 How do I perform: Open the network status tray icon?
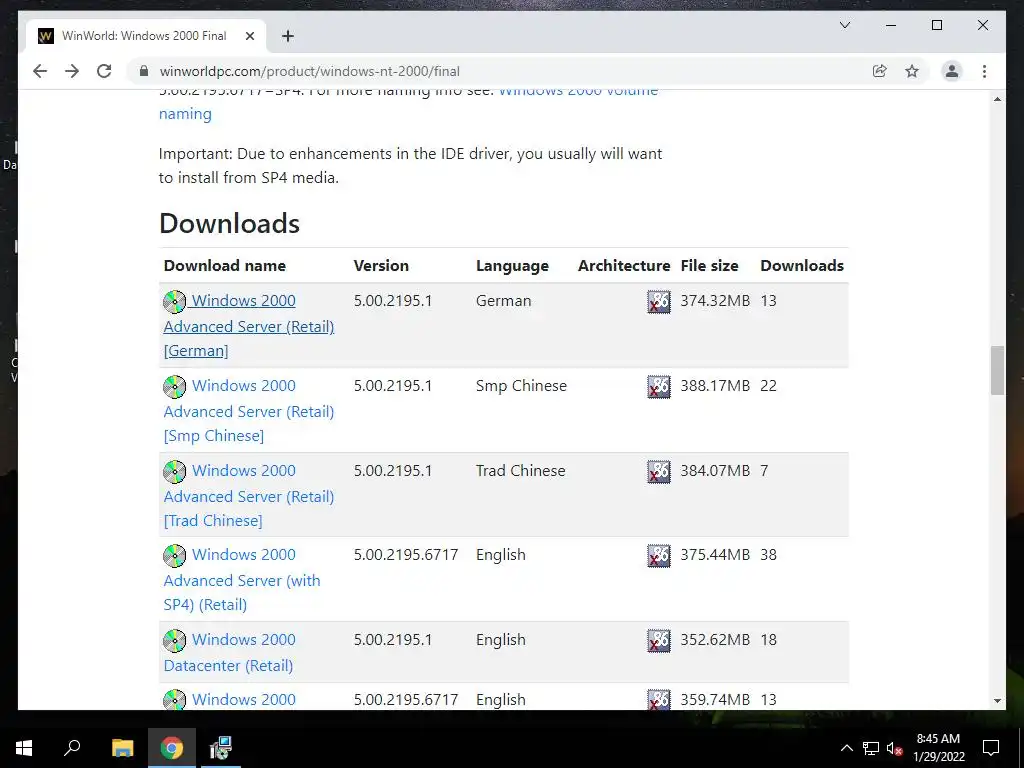(x=871, y=748)
